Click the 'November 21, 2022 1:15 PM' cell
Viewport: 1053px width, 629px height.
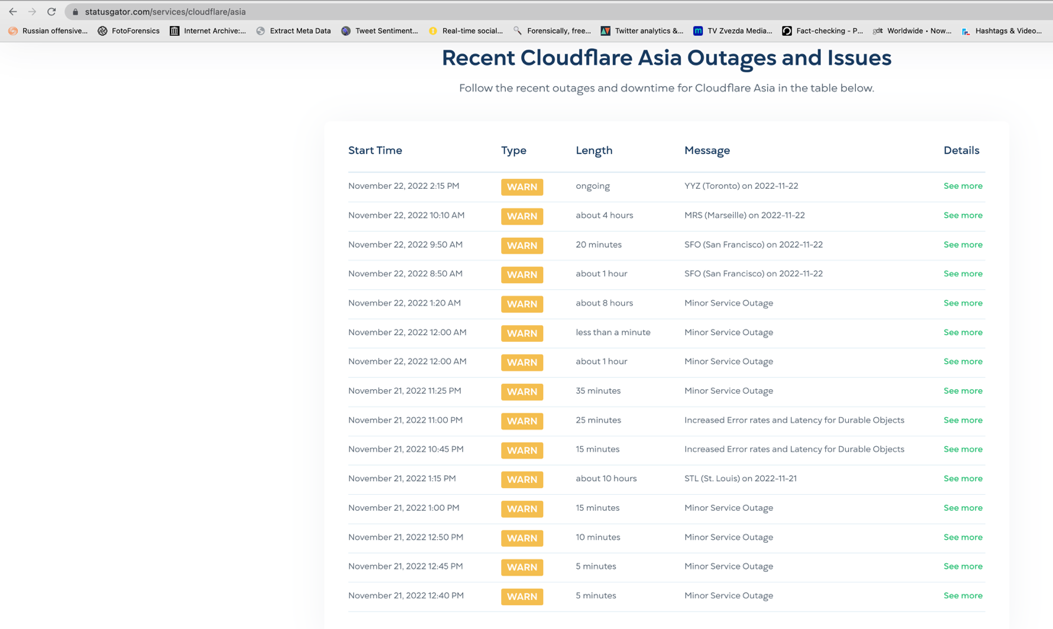coord(402,479)
